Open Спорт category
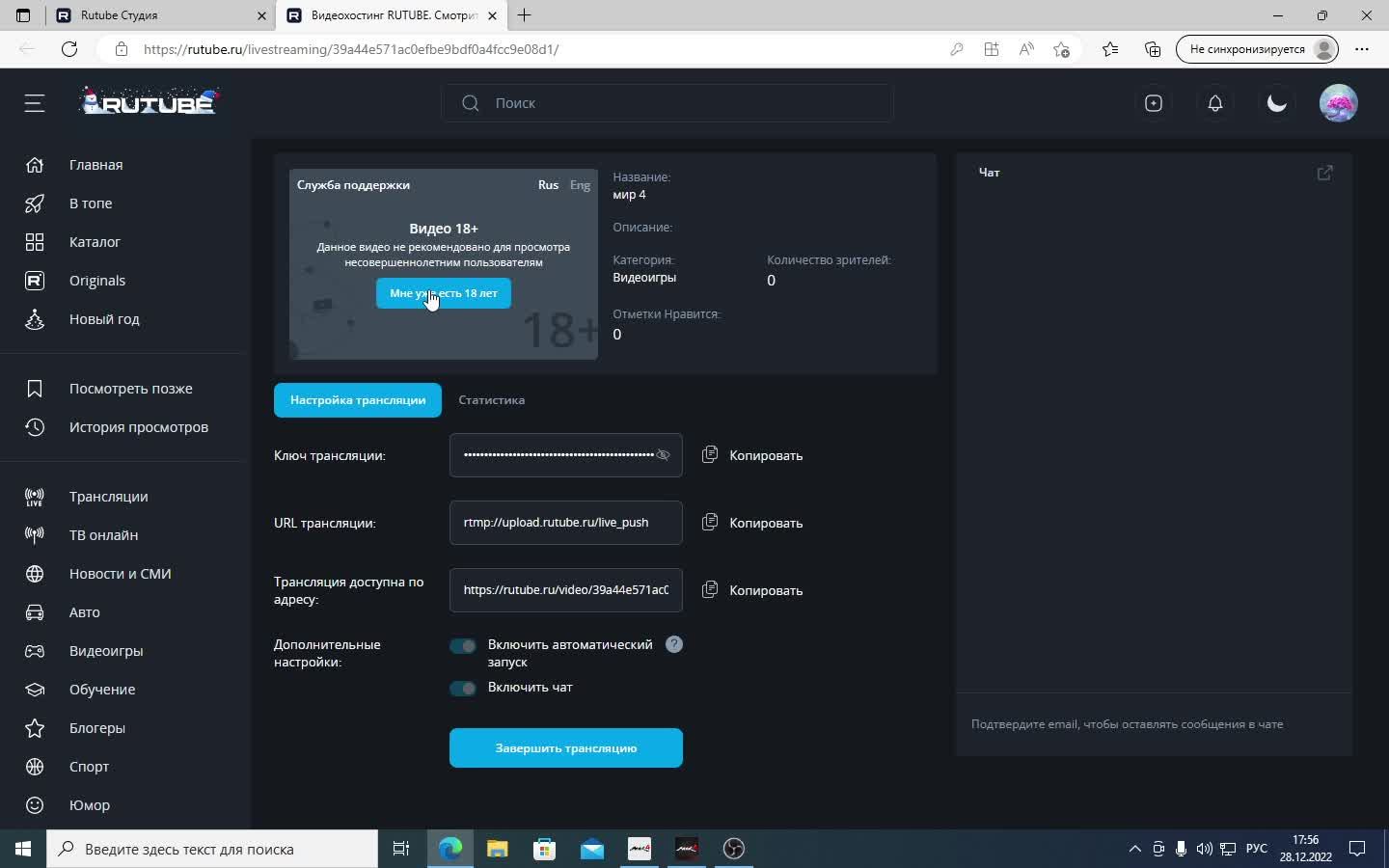 pos(89,767)
